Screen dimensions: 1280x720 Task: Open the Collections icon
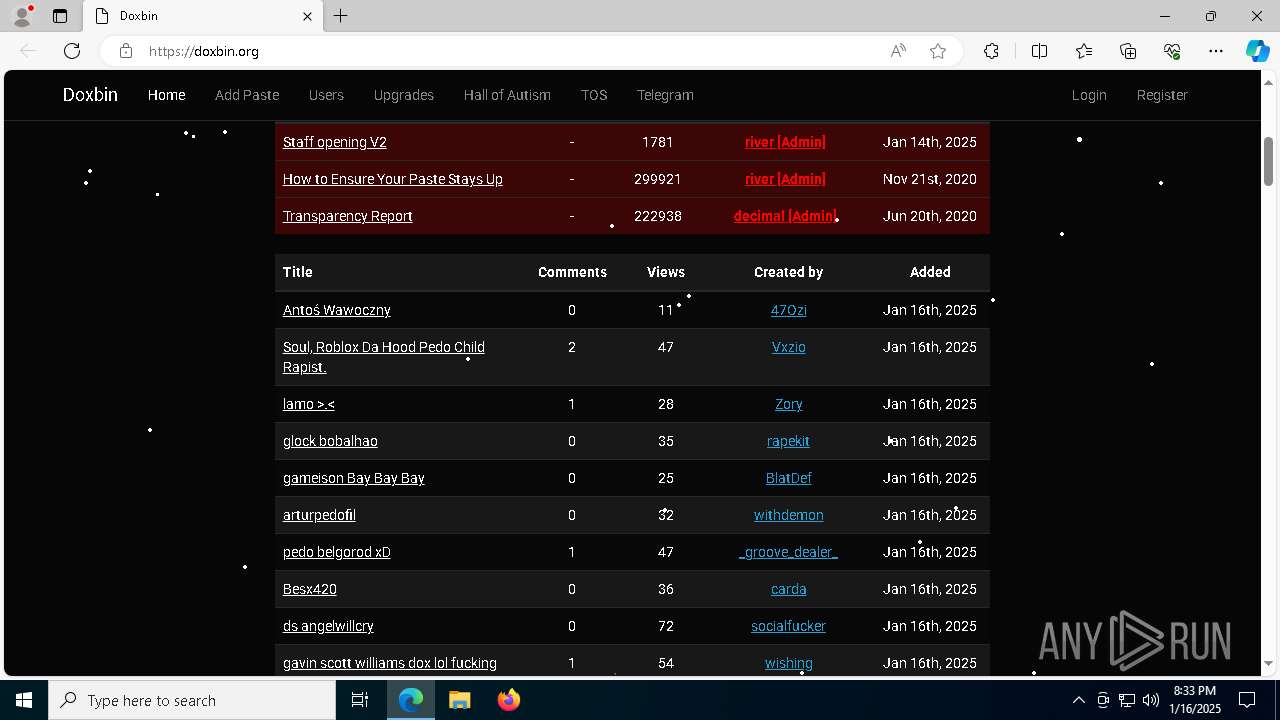tap(1128, 51)
